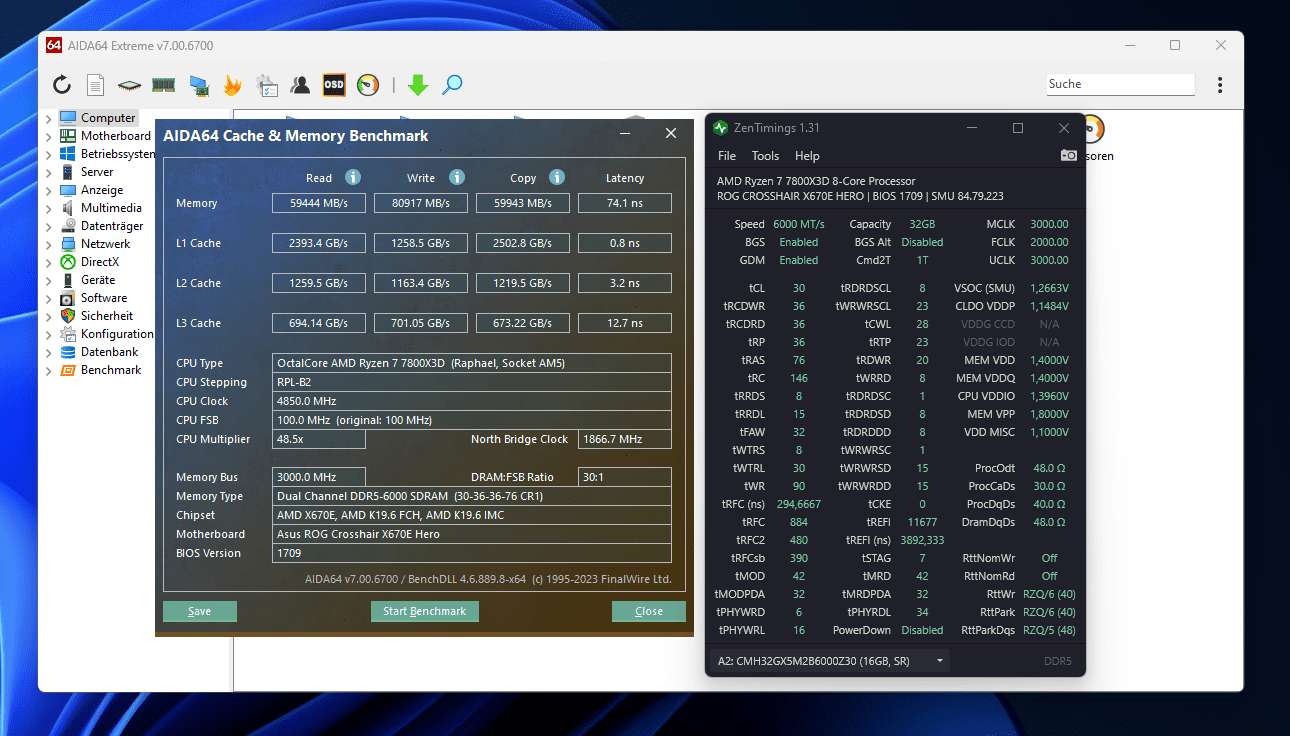Viewport: 1290px width, 736px height.
Task: Select Betriebssystem in the tree
Action: (x=118, y=154)
